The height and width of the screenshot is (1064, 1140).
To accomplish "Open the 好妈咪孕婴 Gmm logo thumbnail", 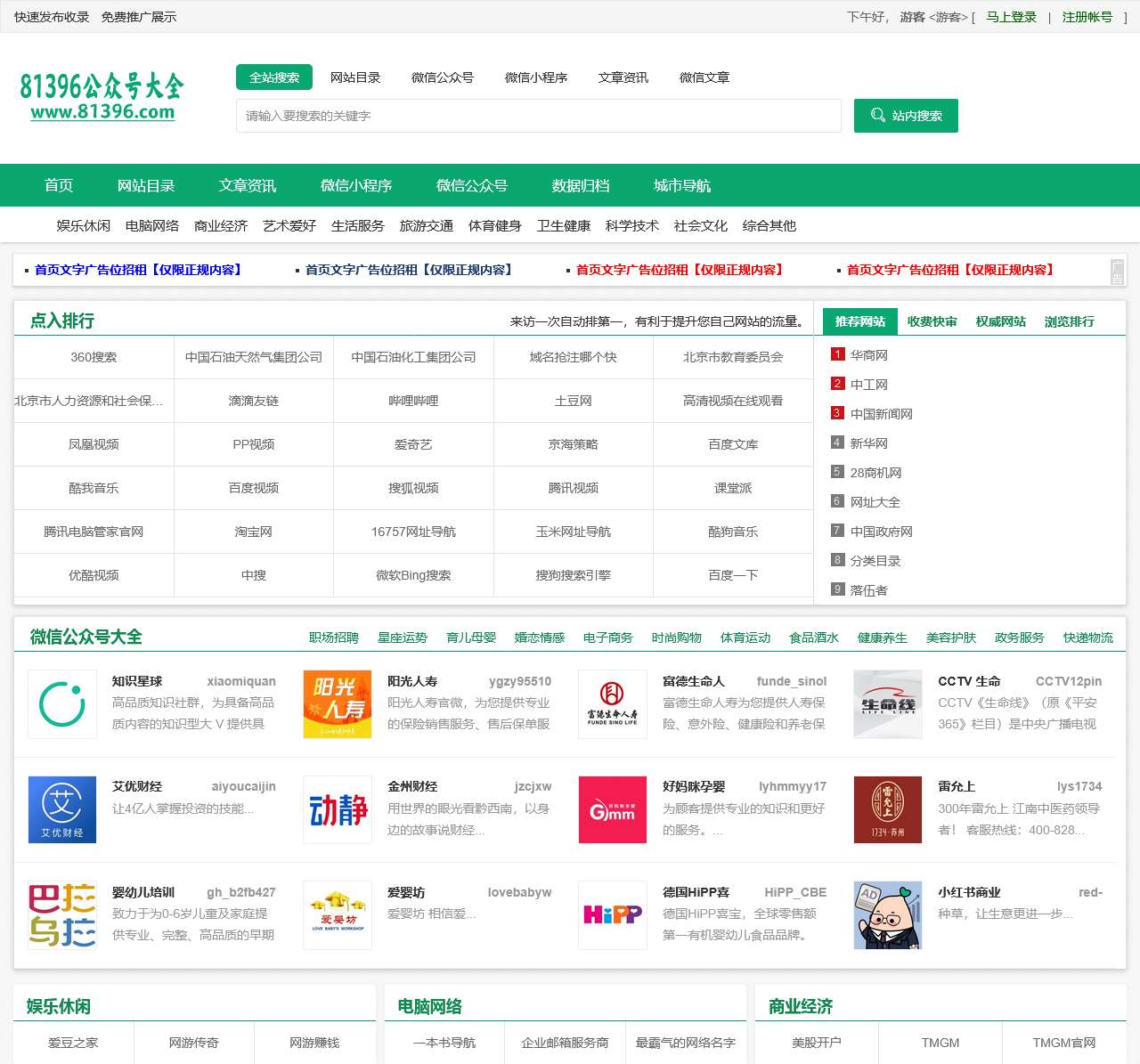I will point(613,809).
